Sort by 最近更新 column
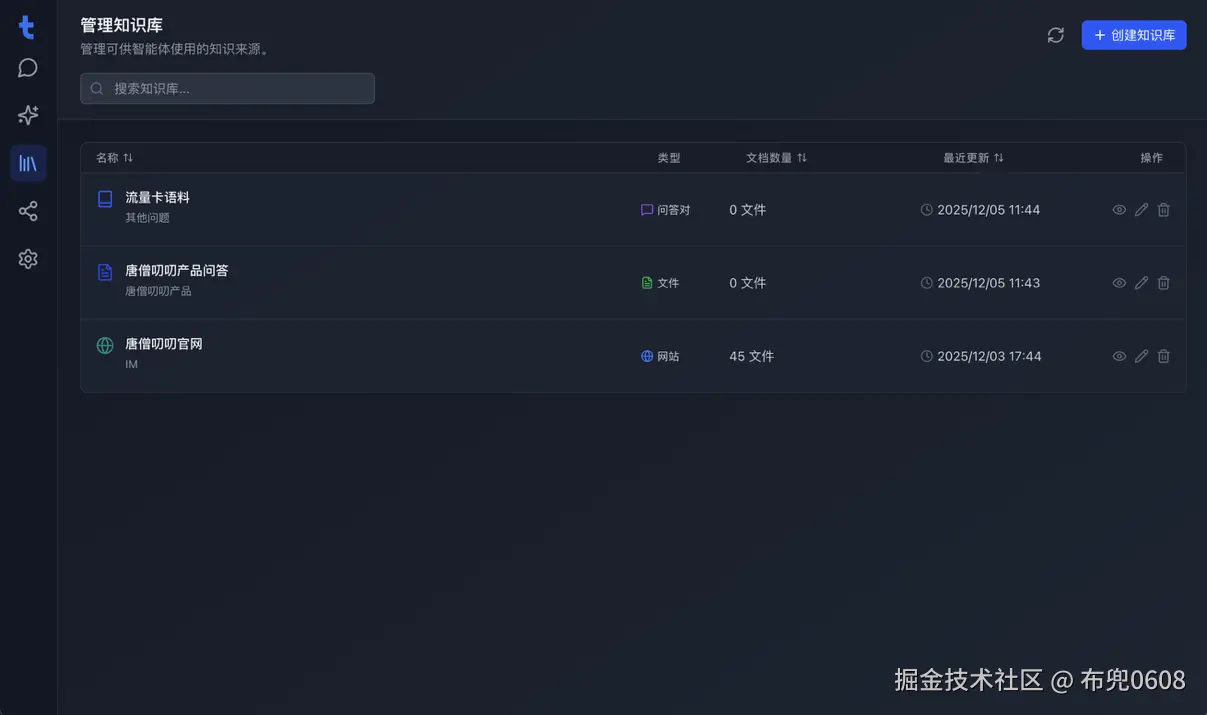 point(971,157)
